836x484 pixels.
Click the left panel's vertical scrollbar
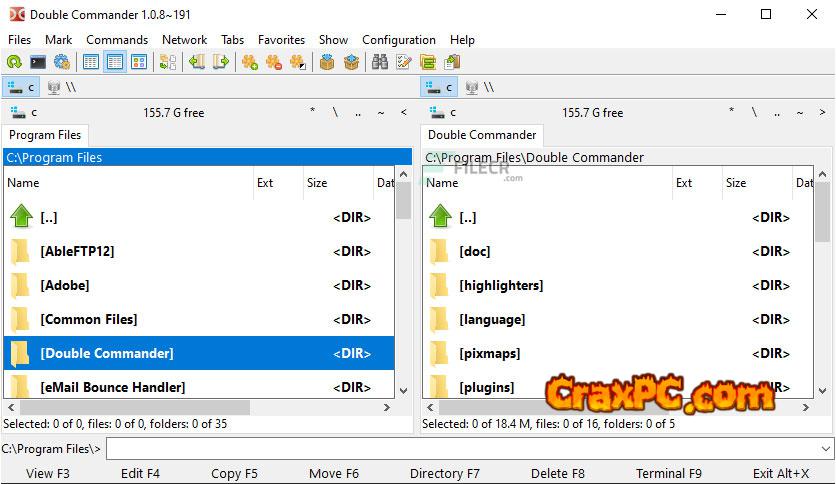click(x=403, y=290)
